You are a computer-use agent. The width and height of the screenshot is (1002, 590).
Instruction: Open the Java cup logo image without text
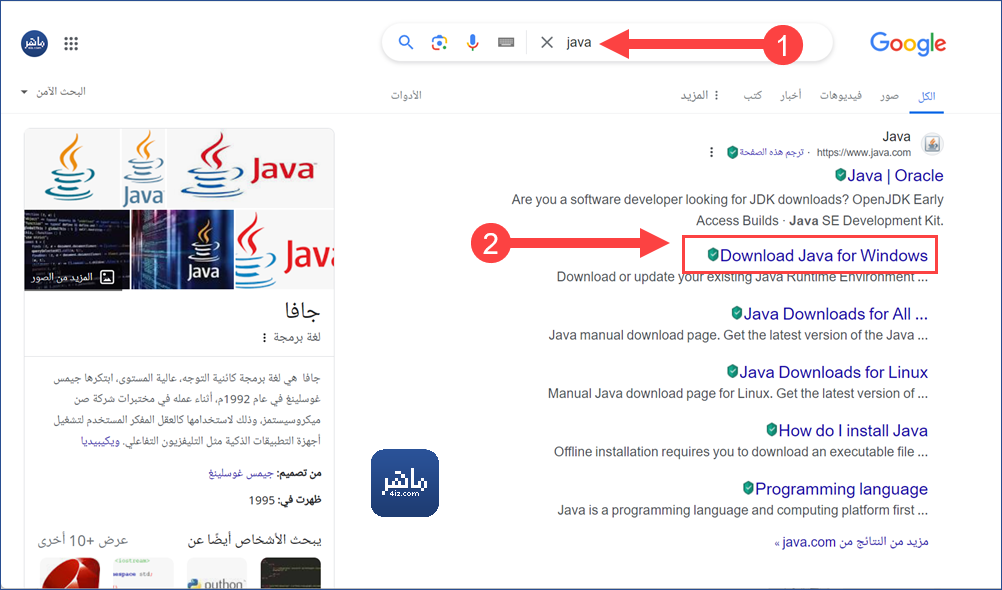coord(72,169)
